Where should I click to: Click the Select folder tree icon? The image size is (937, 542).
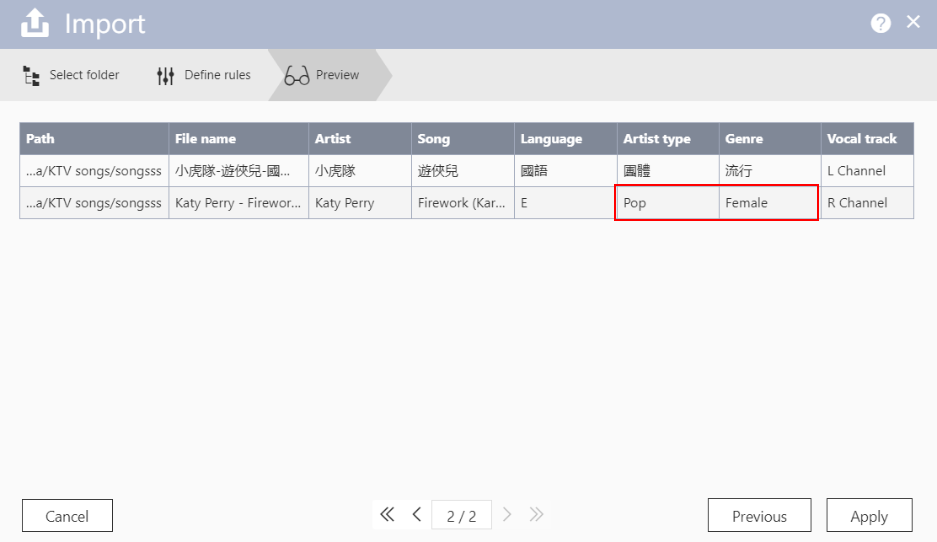(31, 76)
